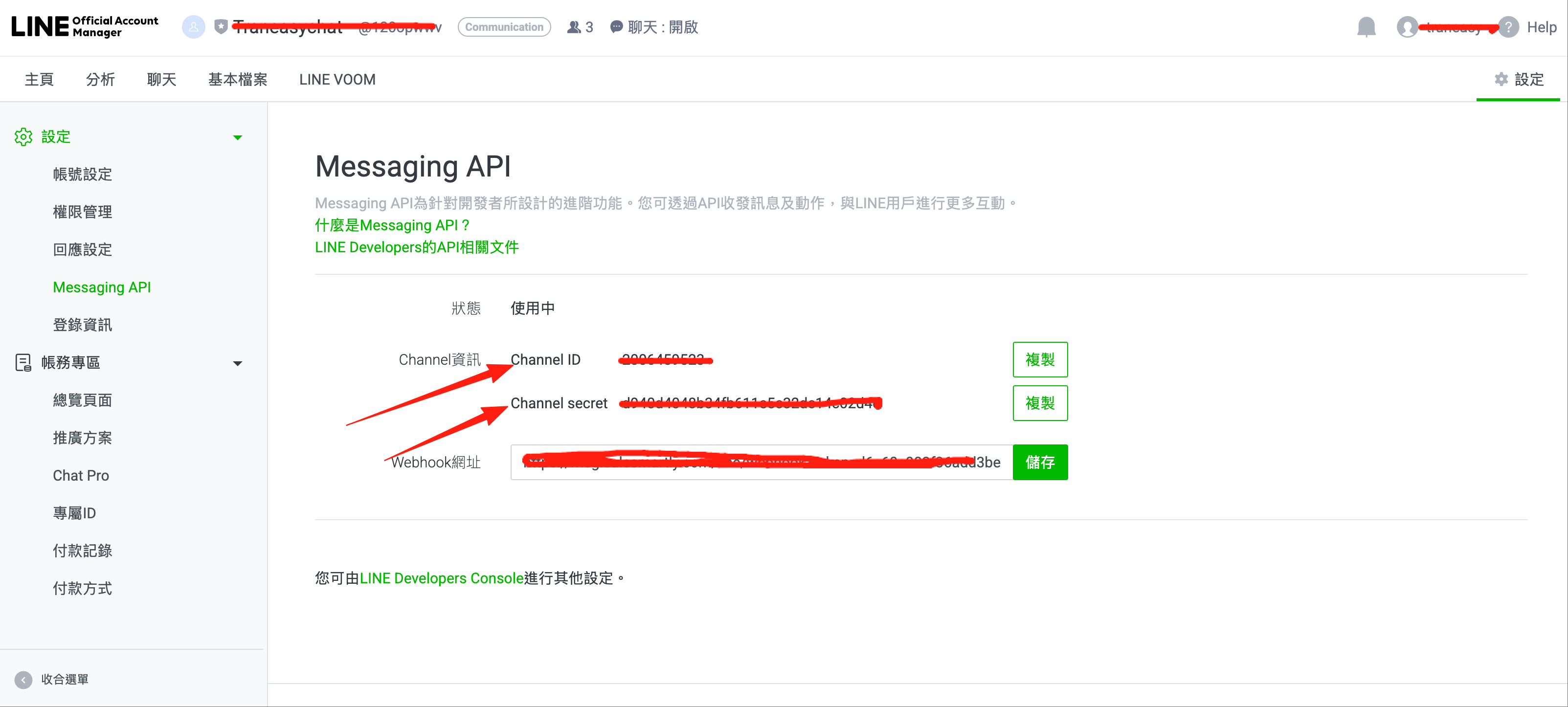The image size is (1568, 707).
Task: Open LINE Developers Console link
Action: tap(441, 578)
